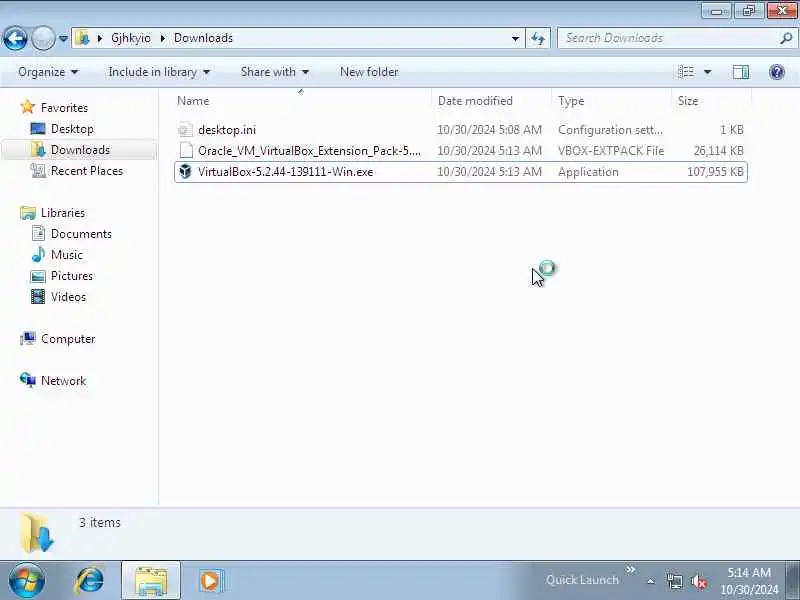
Task: Click the Music note icon
Action: coord(38,254)
